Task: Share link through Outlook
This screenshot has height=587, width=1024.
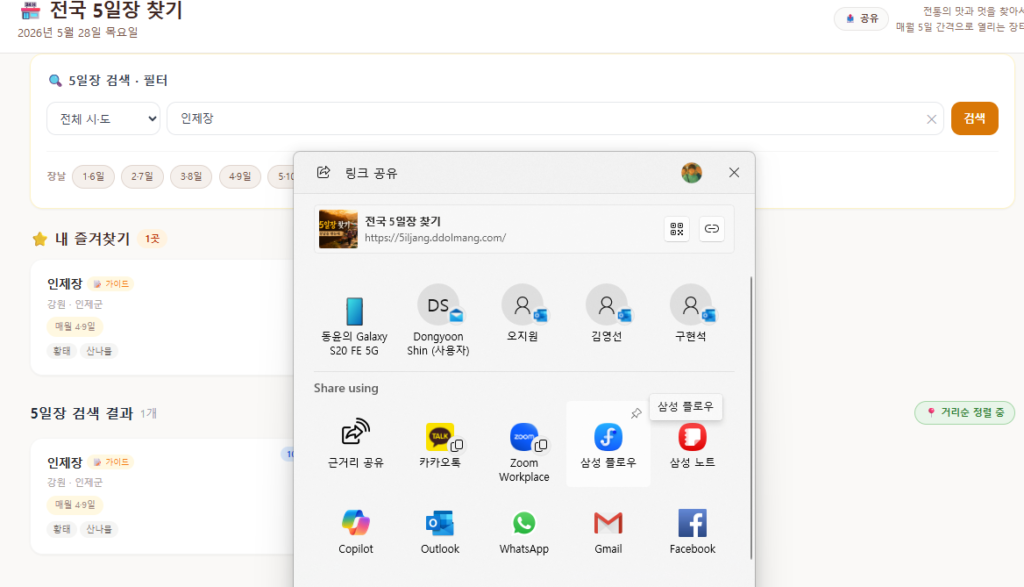Action: click(x=440, y=530)
